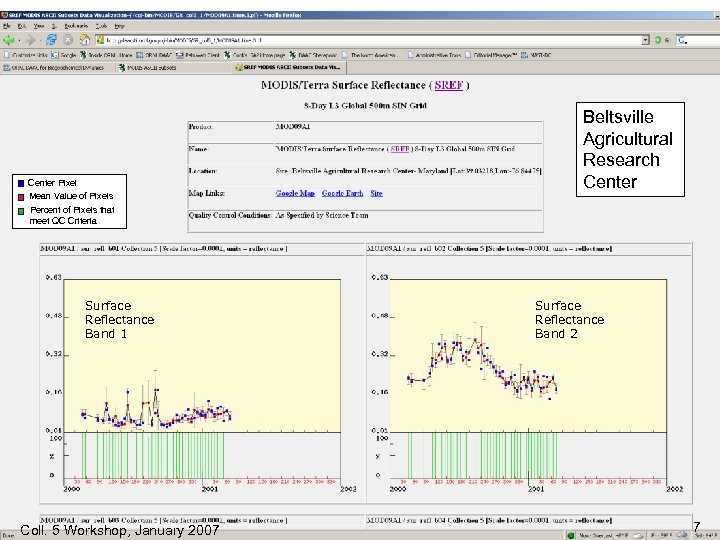This screenshot has width=720, height=540.
Task: Open the Google Earth link
Action: click(x=342, y=193)
